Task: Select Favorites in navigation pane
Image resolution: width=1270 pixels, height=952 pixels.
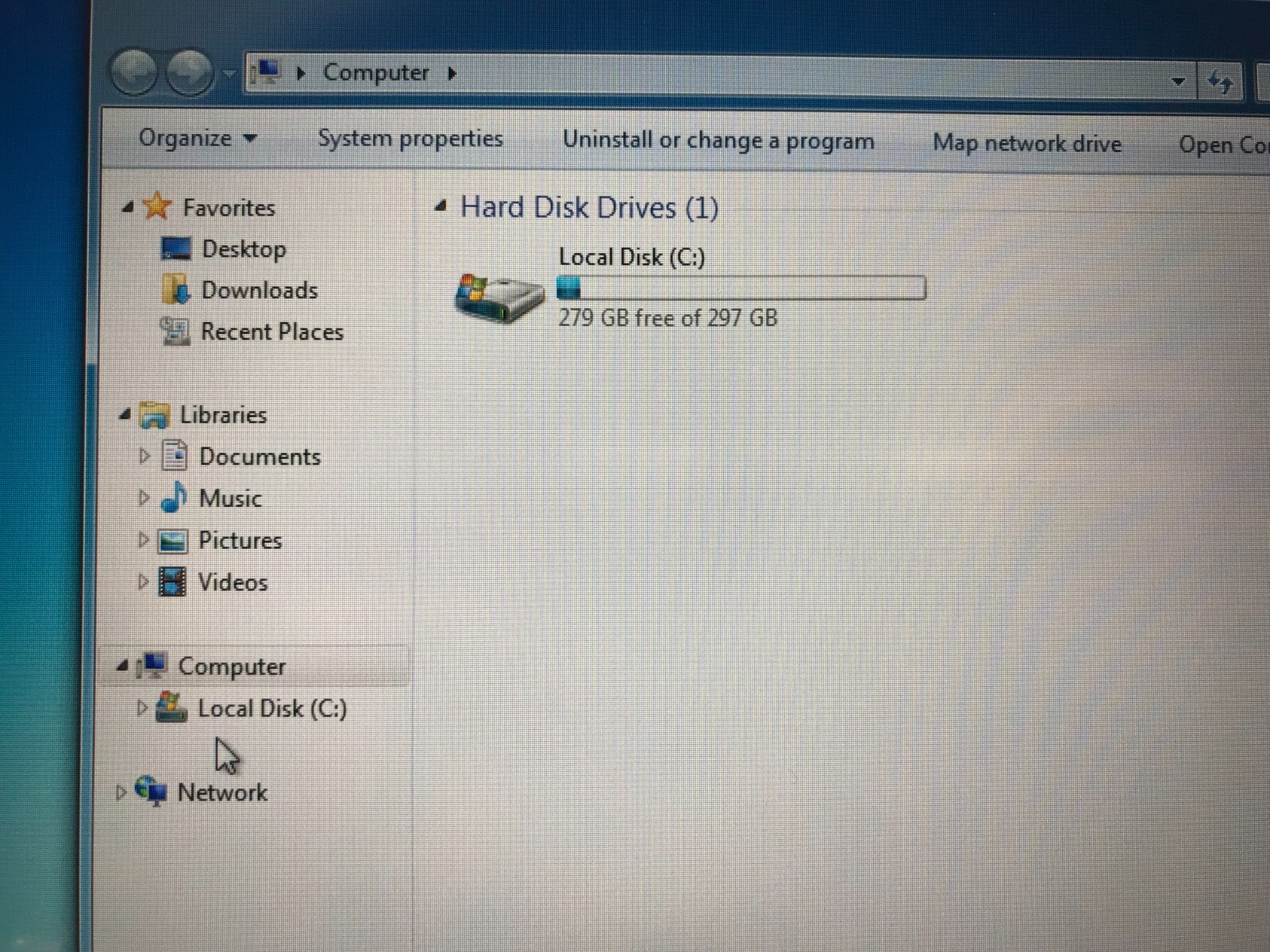Action: pos(229,208)
